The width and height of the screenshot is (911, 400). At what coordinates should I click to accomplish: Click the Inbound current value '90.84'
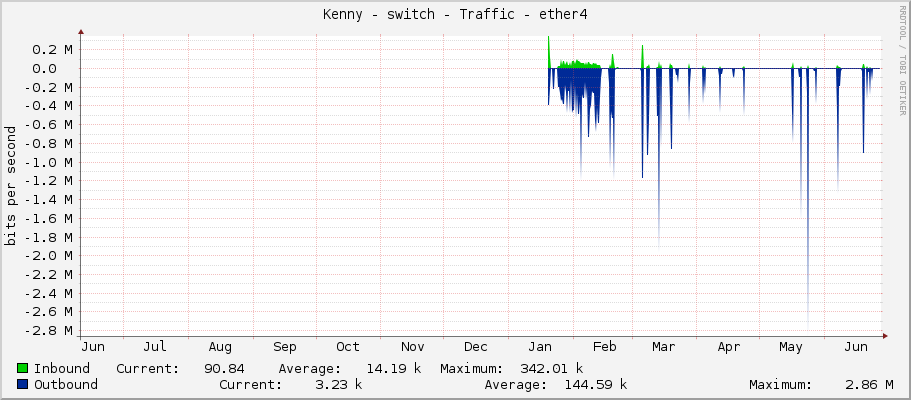224,369
